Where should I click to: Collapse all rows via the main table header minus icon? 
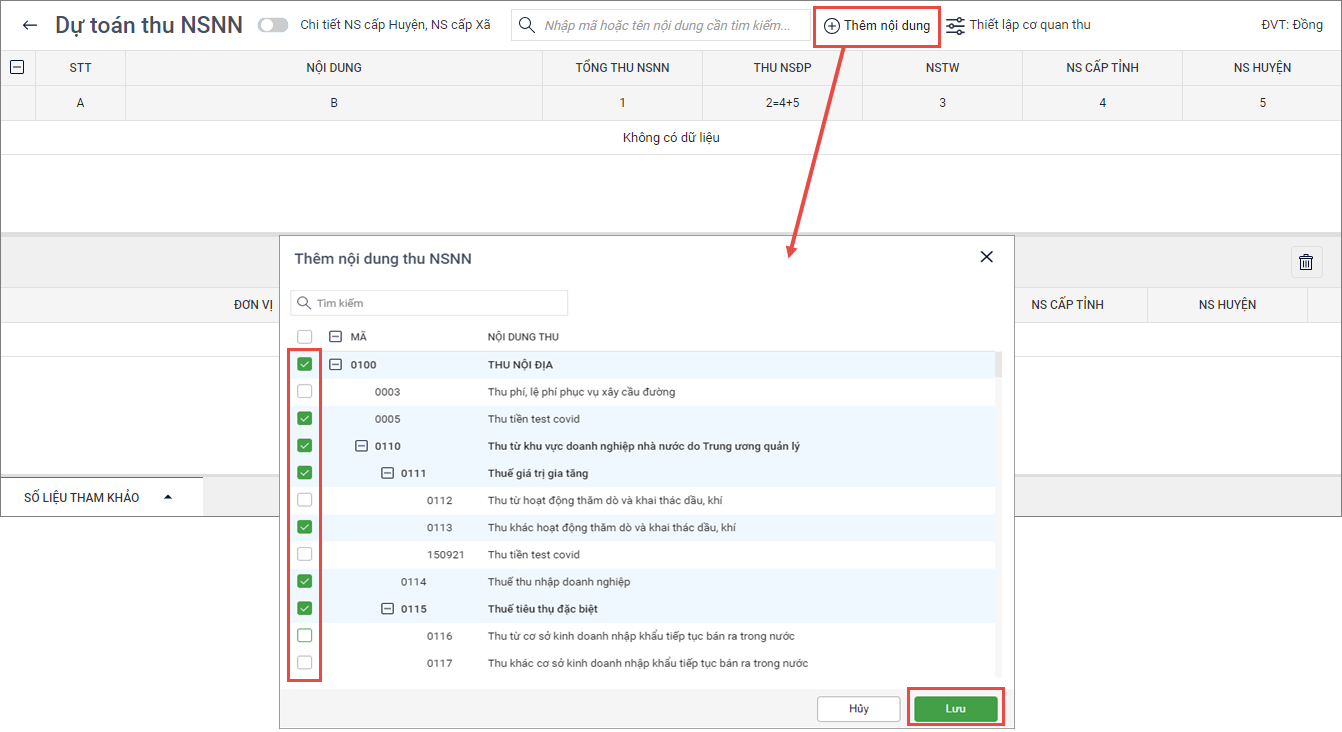pyautogui.click(x=17, y=67)
